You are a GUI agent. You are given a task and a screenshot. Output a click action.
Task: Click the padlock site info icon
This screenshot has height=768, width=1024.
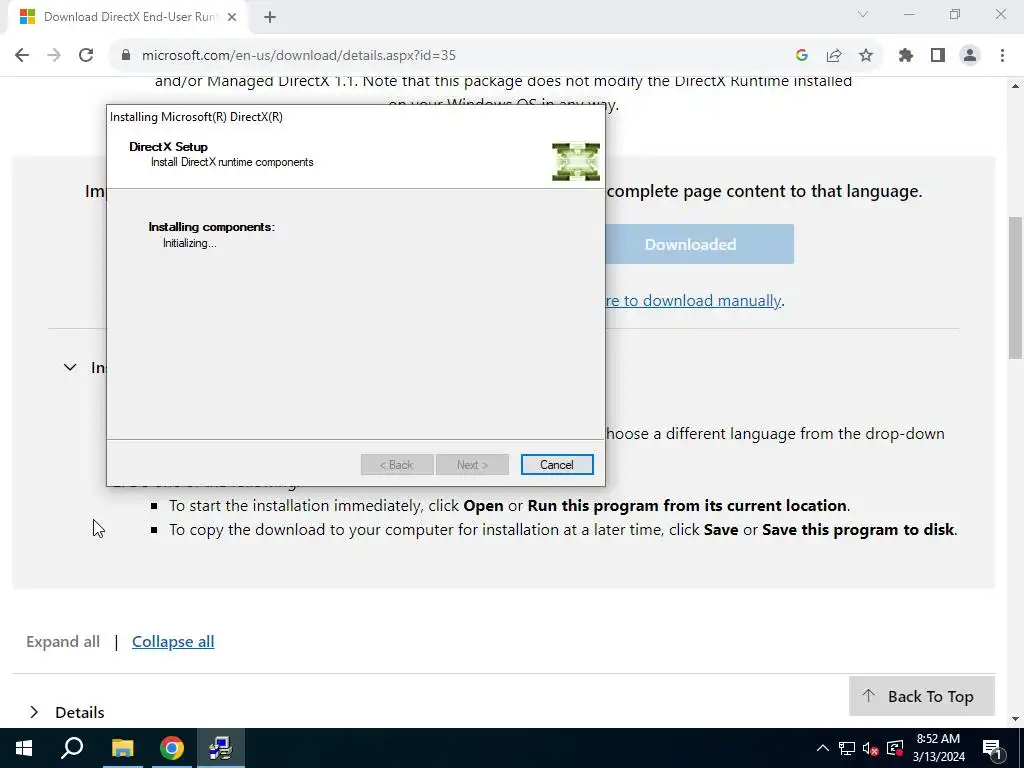tap(126, 56)
